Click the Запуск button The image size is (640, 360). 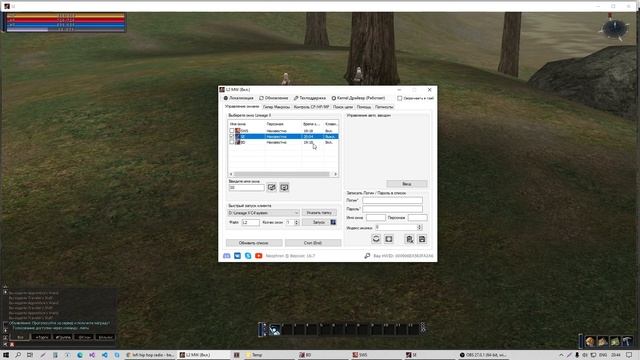(x=319, y=222)
